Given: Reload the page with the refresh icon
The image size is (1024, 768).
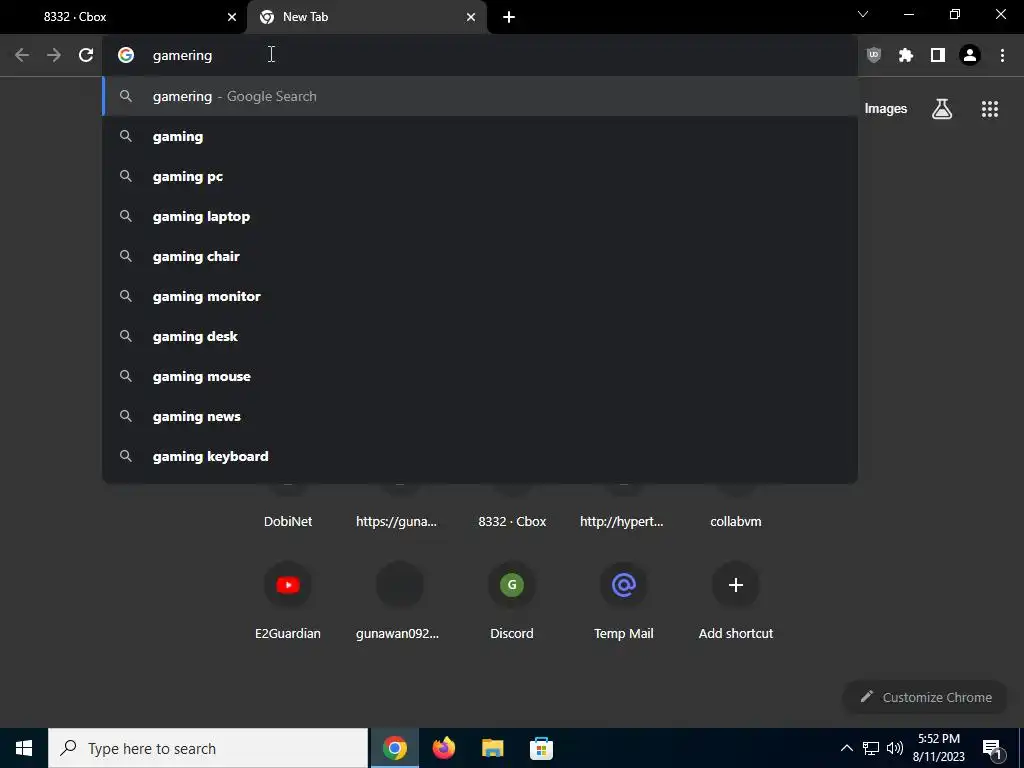Looking at the screenshot, I should [86, 56].
